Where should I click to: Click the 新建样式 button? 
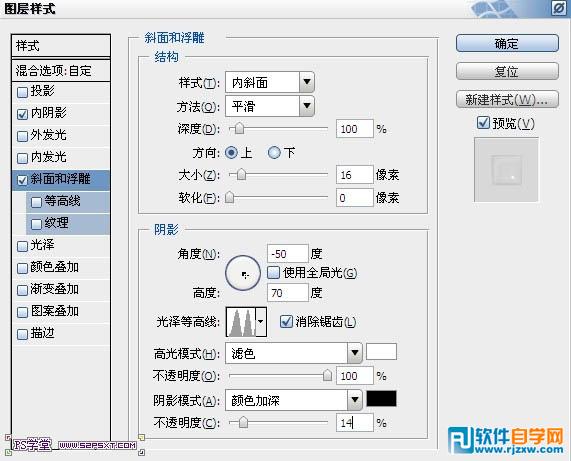click(x=507, y=99)
